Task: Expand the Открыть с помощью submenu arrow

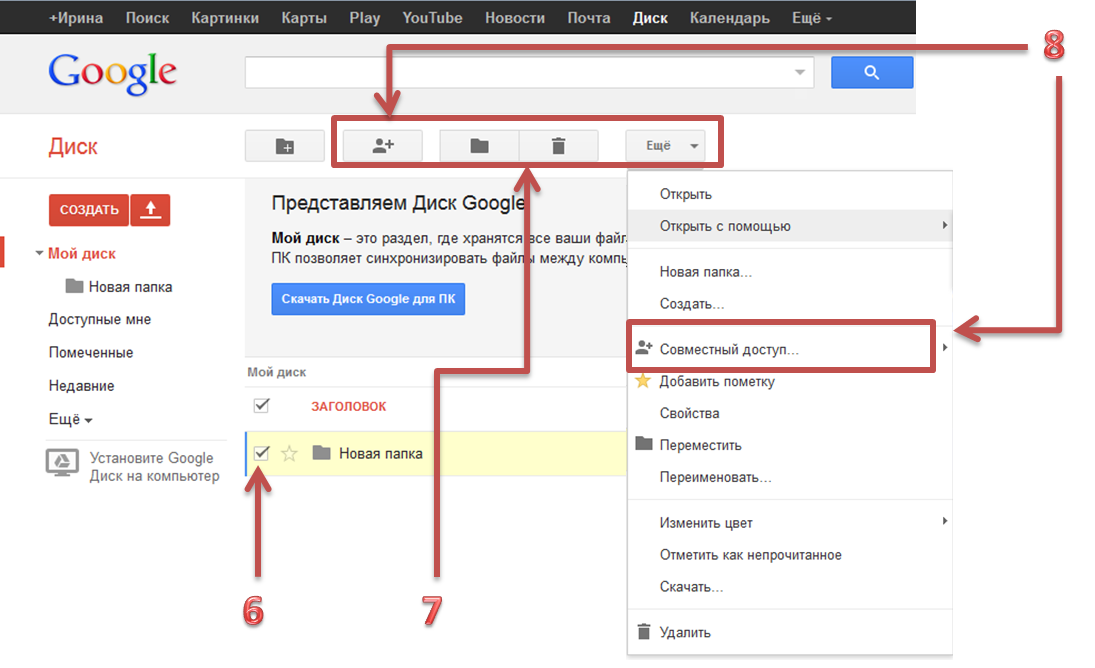Action: (x=944, y=225)
